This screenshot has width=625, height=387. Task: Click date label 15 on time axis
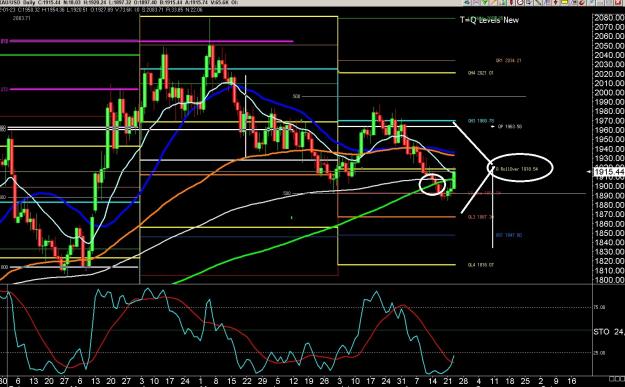[231, 381]
